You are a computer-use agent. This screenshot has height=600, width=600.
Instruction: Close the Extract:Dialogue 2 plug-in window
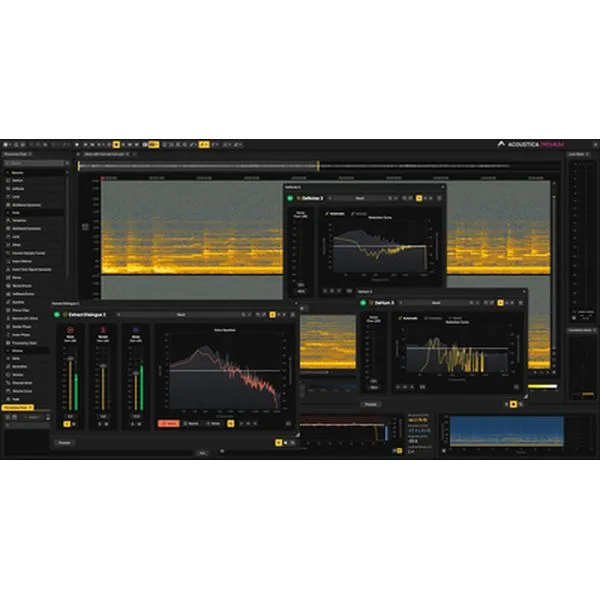pos(296,303)
